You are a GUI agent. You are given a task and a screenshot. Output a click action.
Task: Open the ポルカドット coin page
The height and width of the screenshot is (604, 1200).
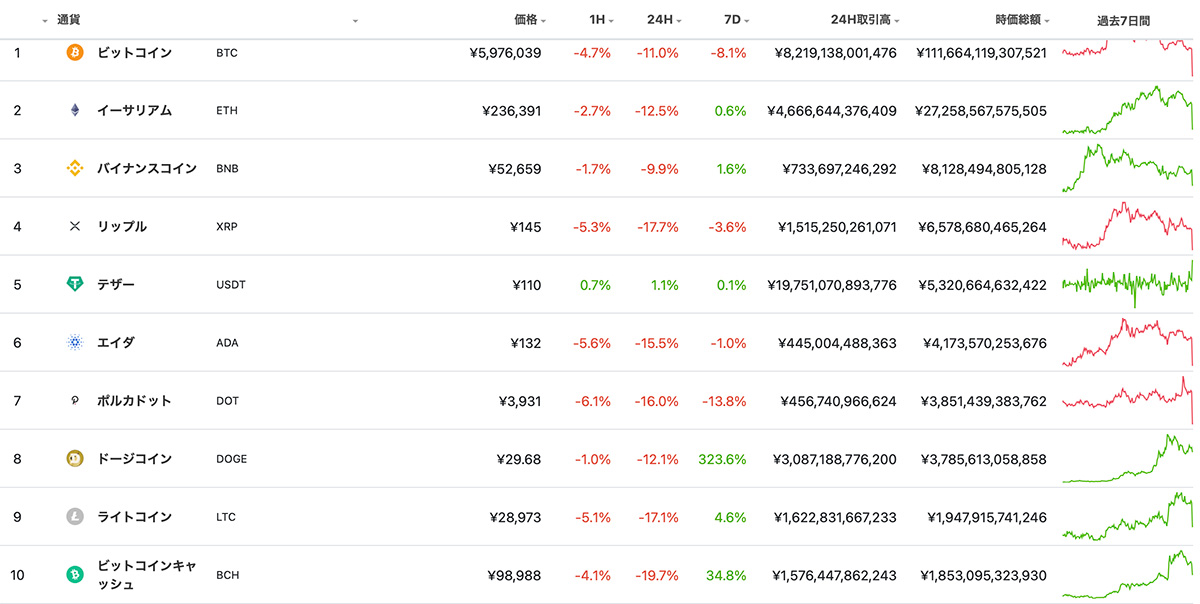pos(134,400)
